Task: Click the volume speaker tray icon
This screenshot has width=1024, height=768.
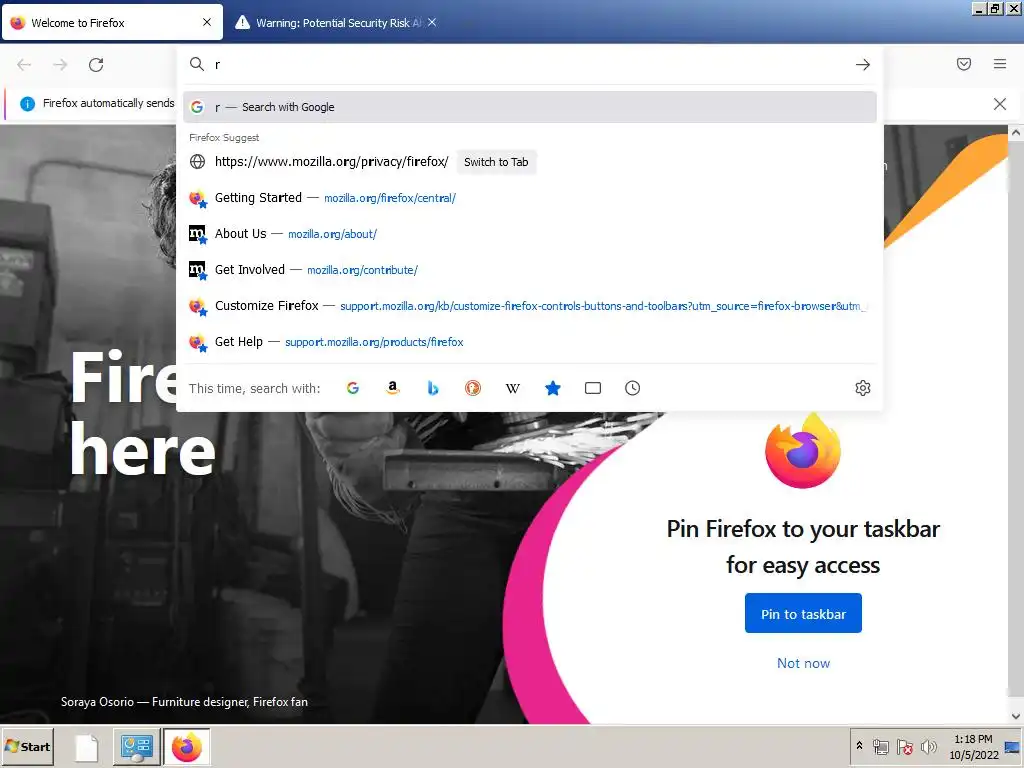Action: [x=928, y=746]
